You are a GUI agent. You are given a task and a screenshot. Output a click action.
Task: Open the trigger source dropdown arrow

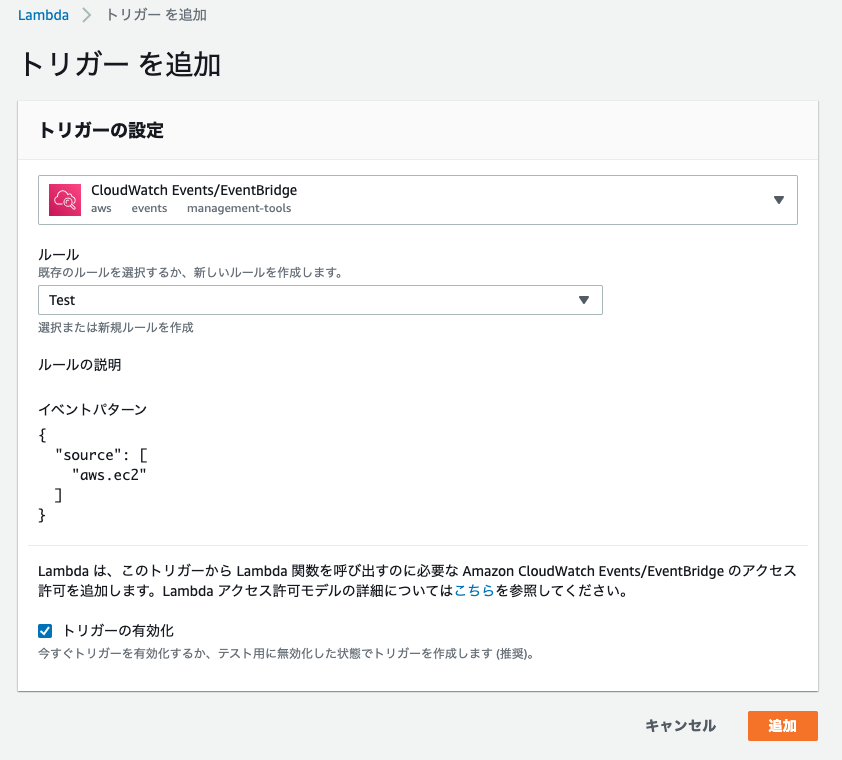point(779,200)
